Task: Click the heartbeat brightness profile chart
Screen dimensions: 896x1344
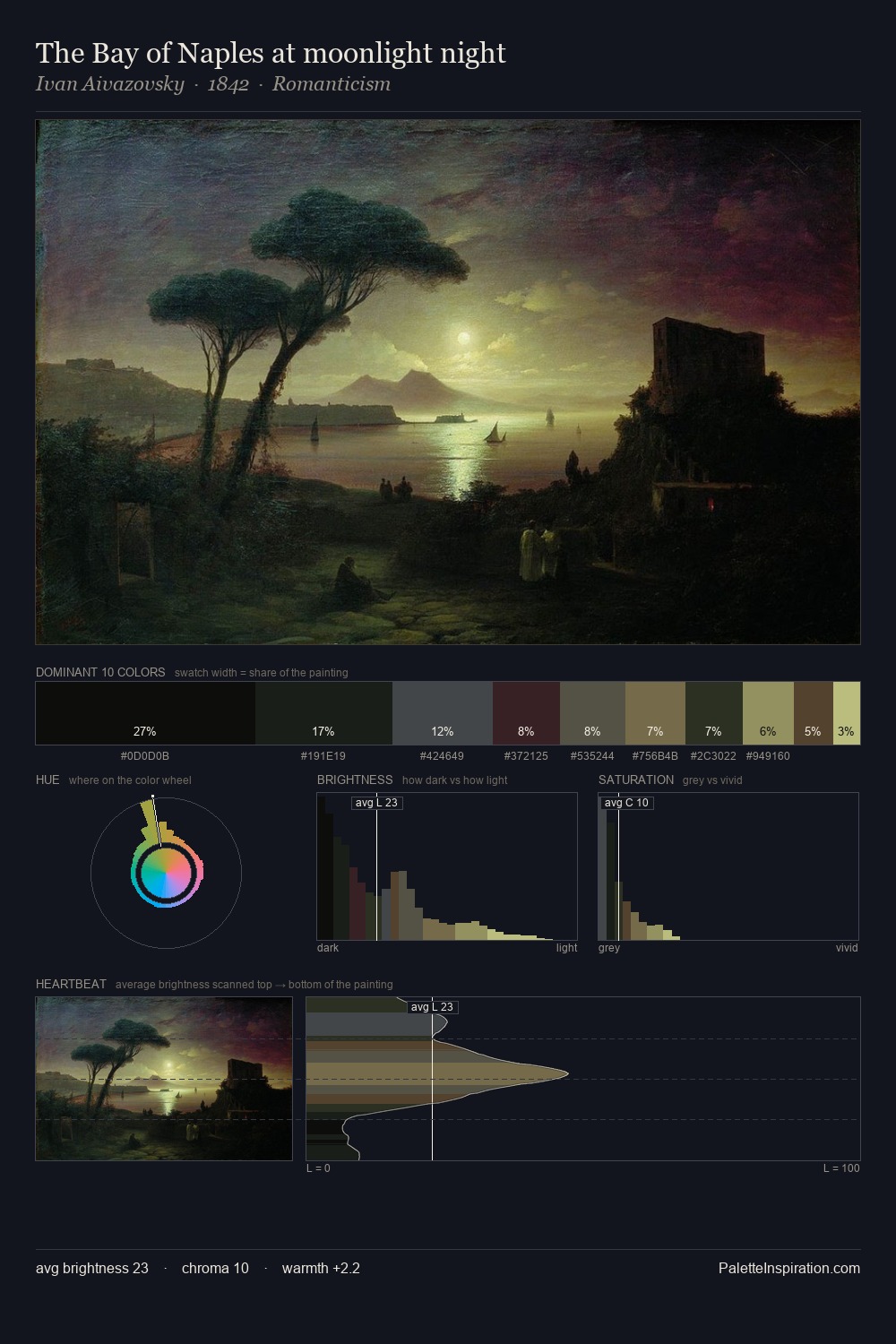Action: pos(583,1079)
